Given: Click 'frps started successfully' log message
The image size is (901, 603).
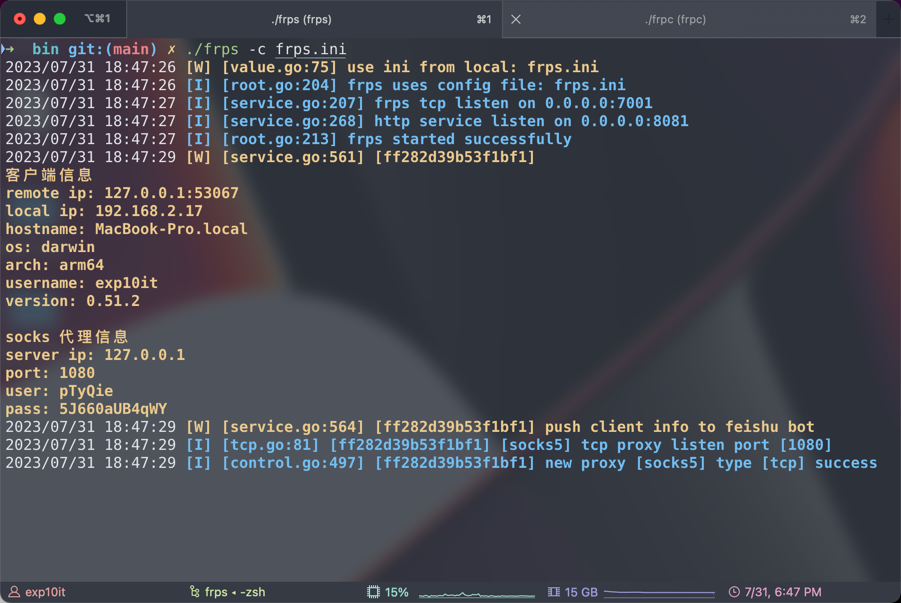Looking at the screenshot, I should [459, 139].
